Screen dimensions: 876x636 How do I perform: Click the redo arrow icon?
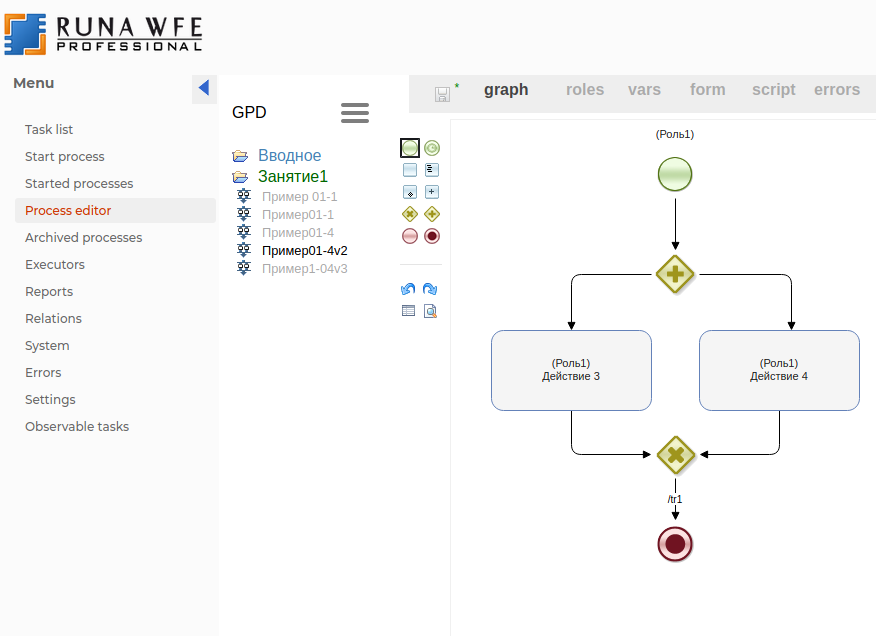(x=430, y=289)
